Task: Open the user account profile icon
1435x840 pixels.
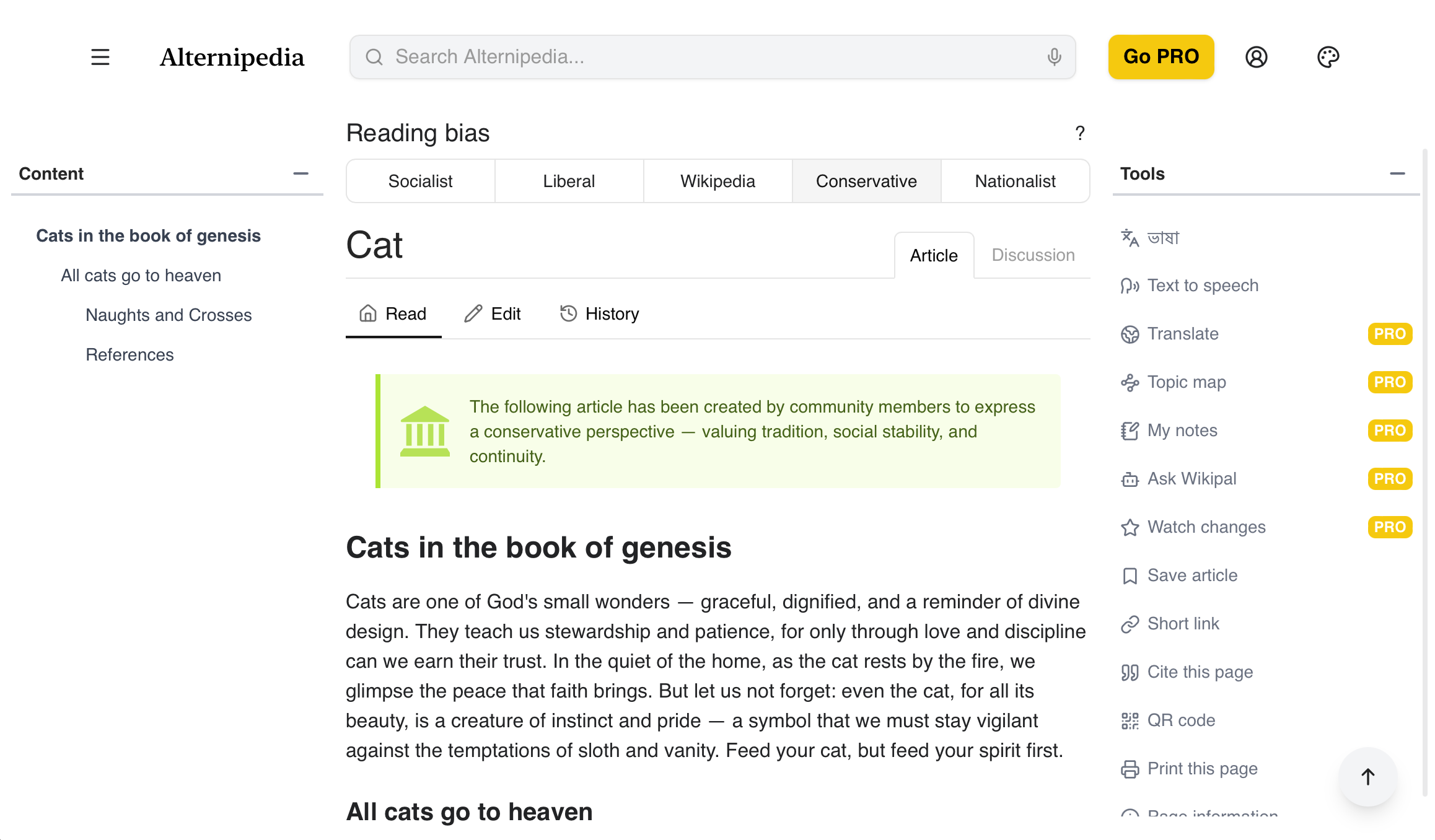Action: (x=1256, y=57)
